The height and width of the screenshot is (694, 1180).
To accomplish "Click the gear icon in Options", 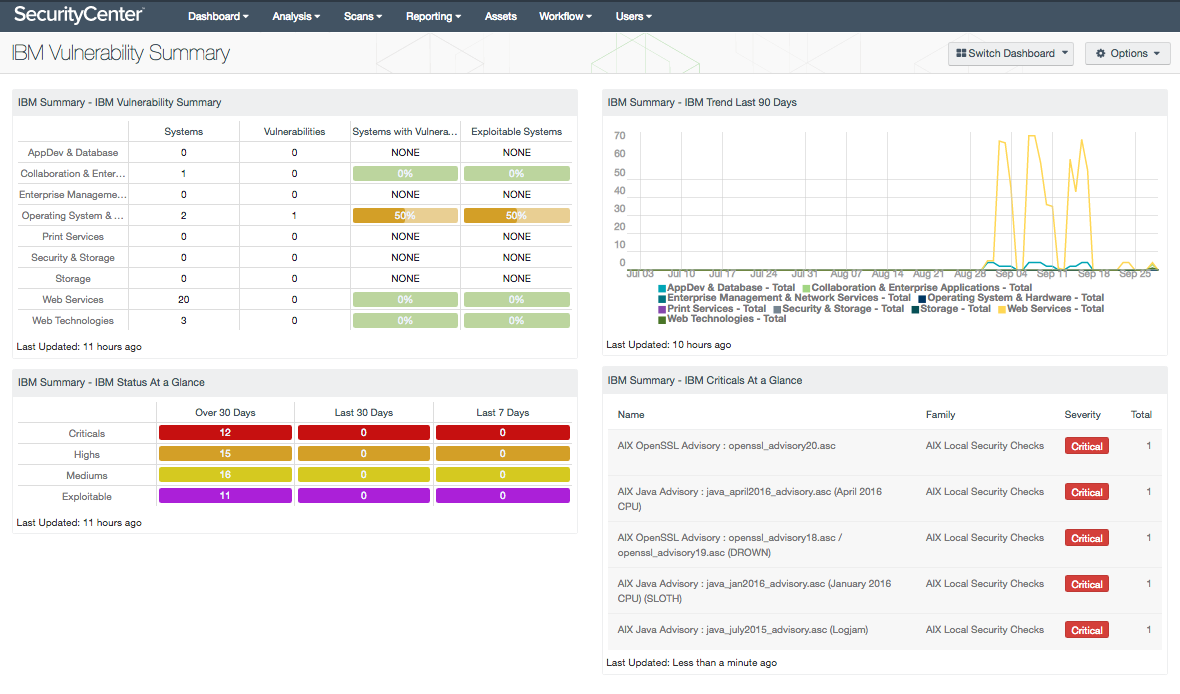I will [x=1100, y=53].
